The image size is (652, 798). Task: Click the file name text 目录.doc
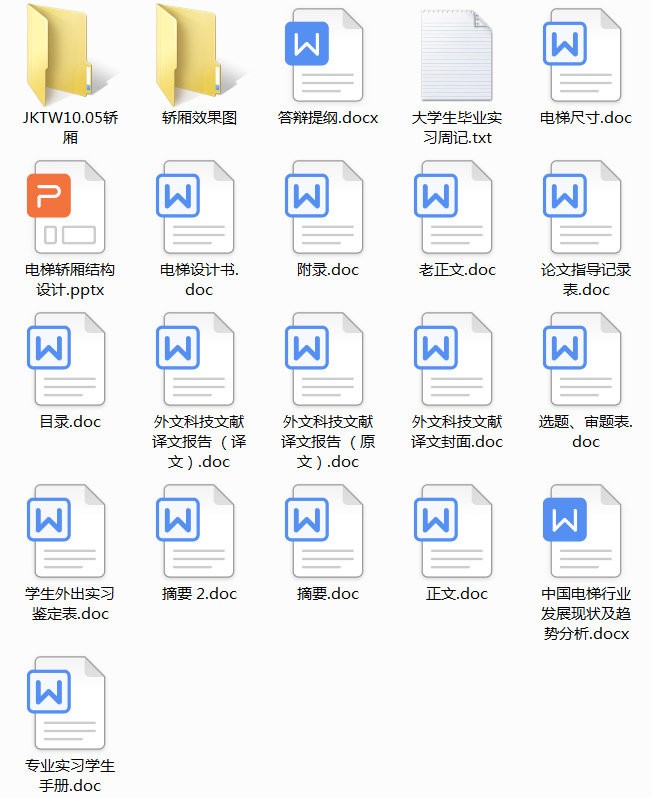pyautogui.click(x=70, y=422)
